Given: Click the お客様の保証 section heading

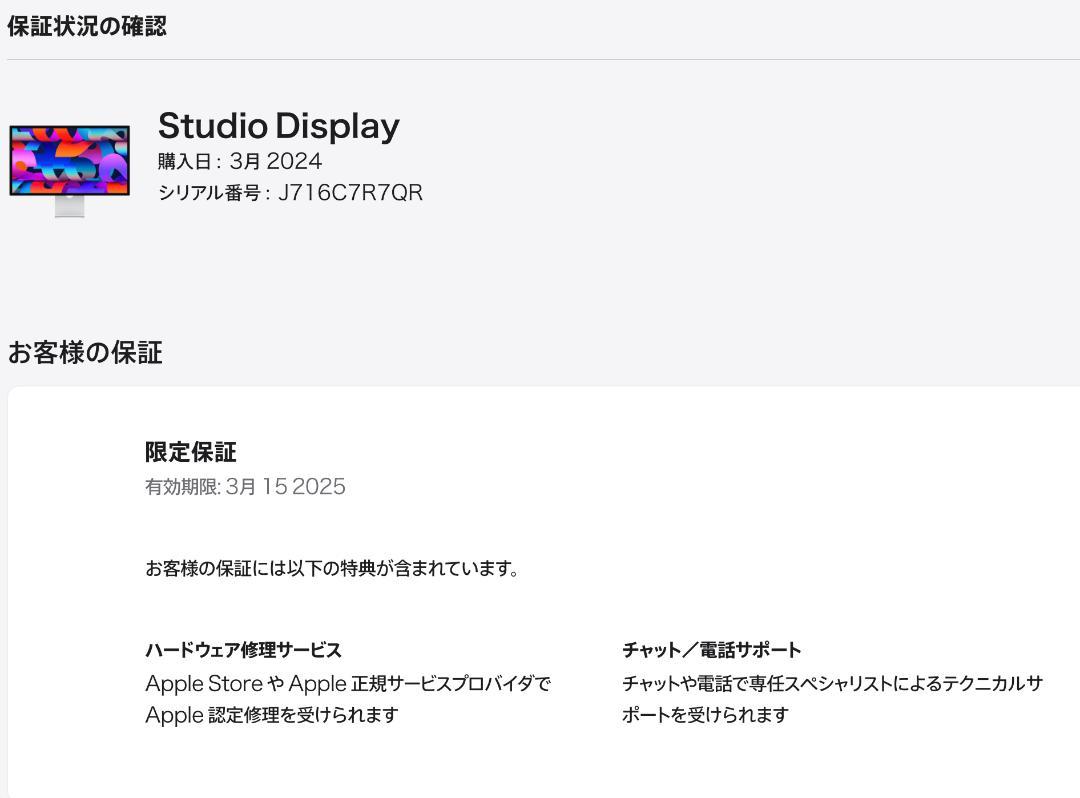Looking at the screenshot, I should click(85, 353).
